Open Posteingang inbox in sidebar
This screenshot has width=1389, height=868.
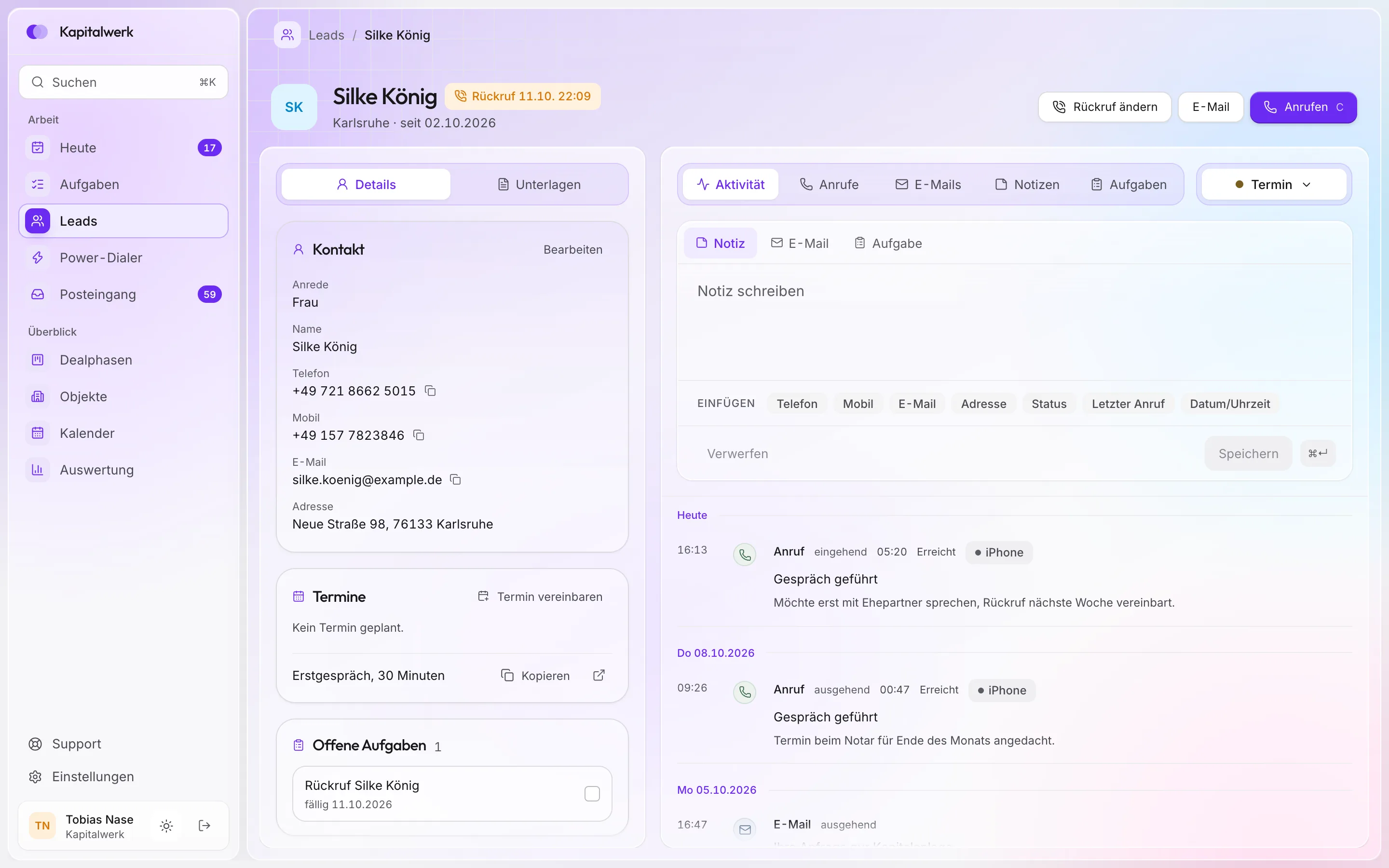pos(123,295)
